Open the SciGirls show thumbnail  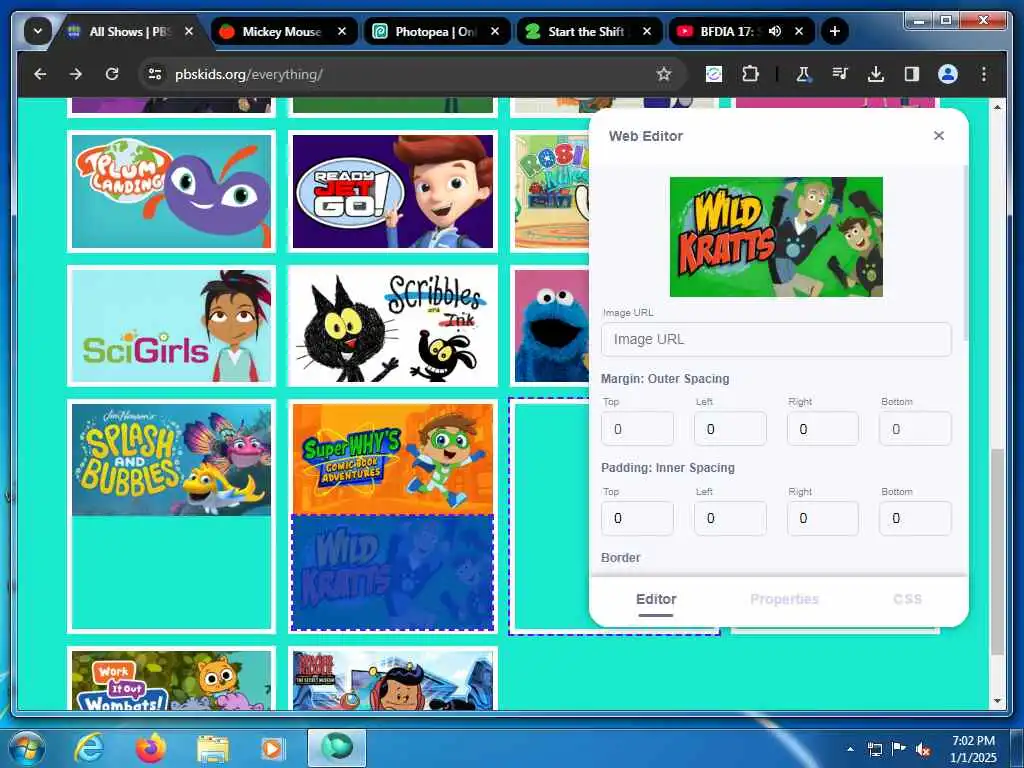(171, 326)
